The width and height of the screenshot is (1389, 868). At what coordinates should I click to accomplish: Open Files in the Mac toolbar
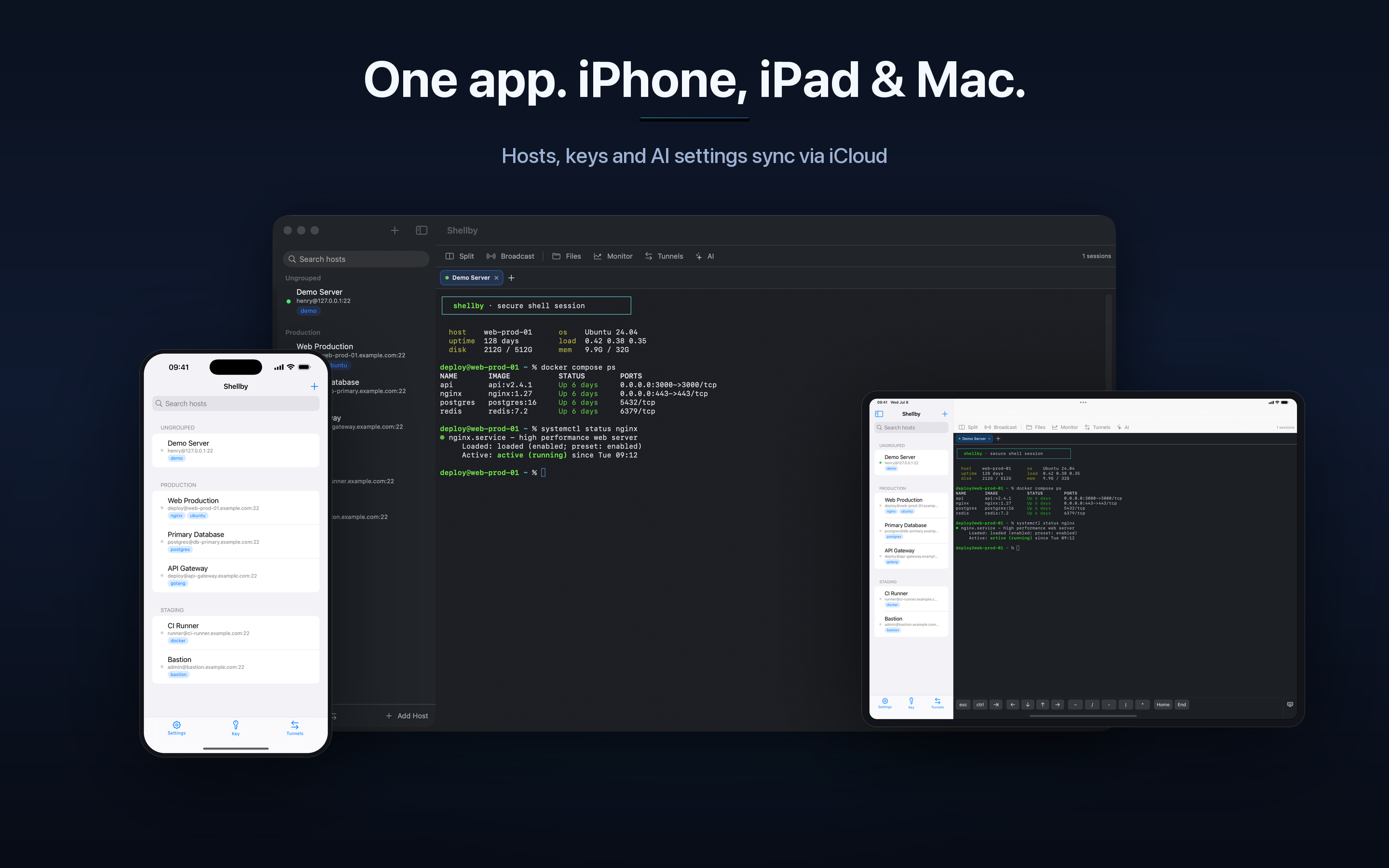click(x=567, y=256)
